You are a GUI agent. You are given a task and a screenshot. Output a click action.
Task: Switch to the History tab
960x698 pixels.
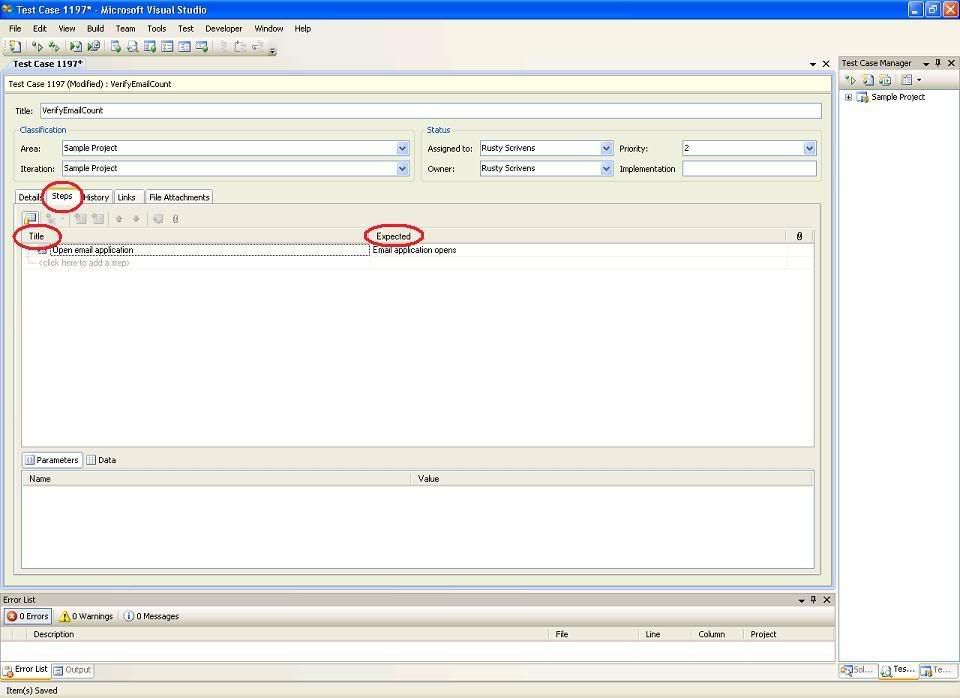[96, 197]
